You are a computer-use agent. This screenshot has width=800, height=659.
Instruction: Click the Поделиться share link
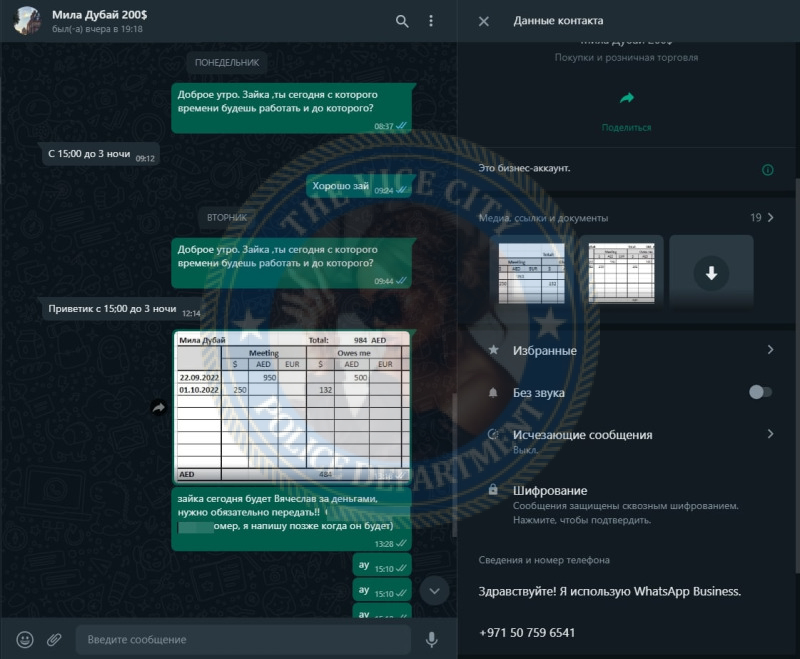tap(627, 128)
